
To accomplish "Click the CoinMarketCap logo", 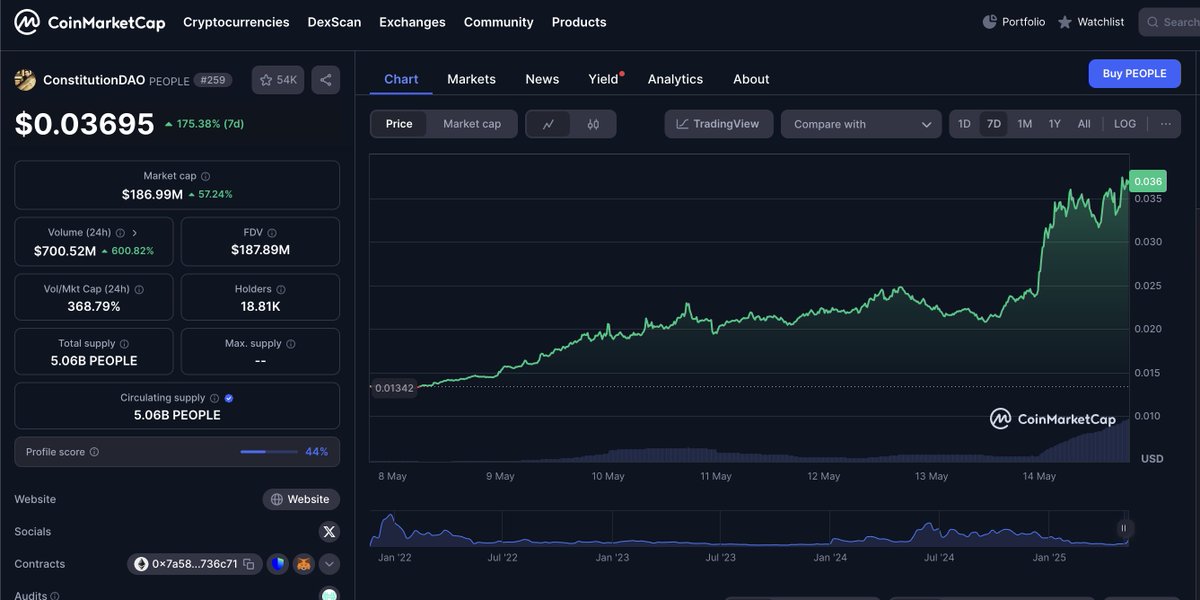I will [90, 22].
